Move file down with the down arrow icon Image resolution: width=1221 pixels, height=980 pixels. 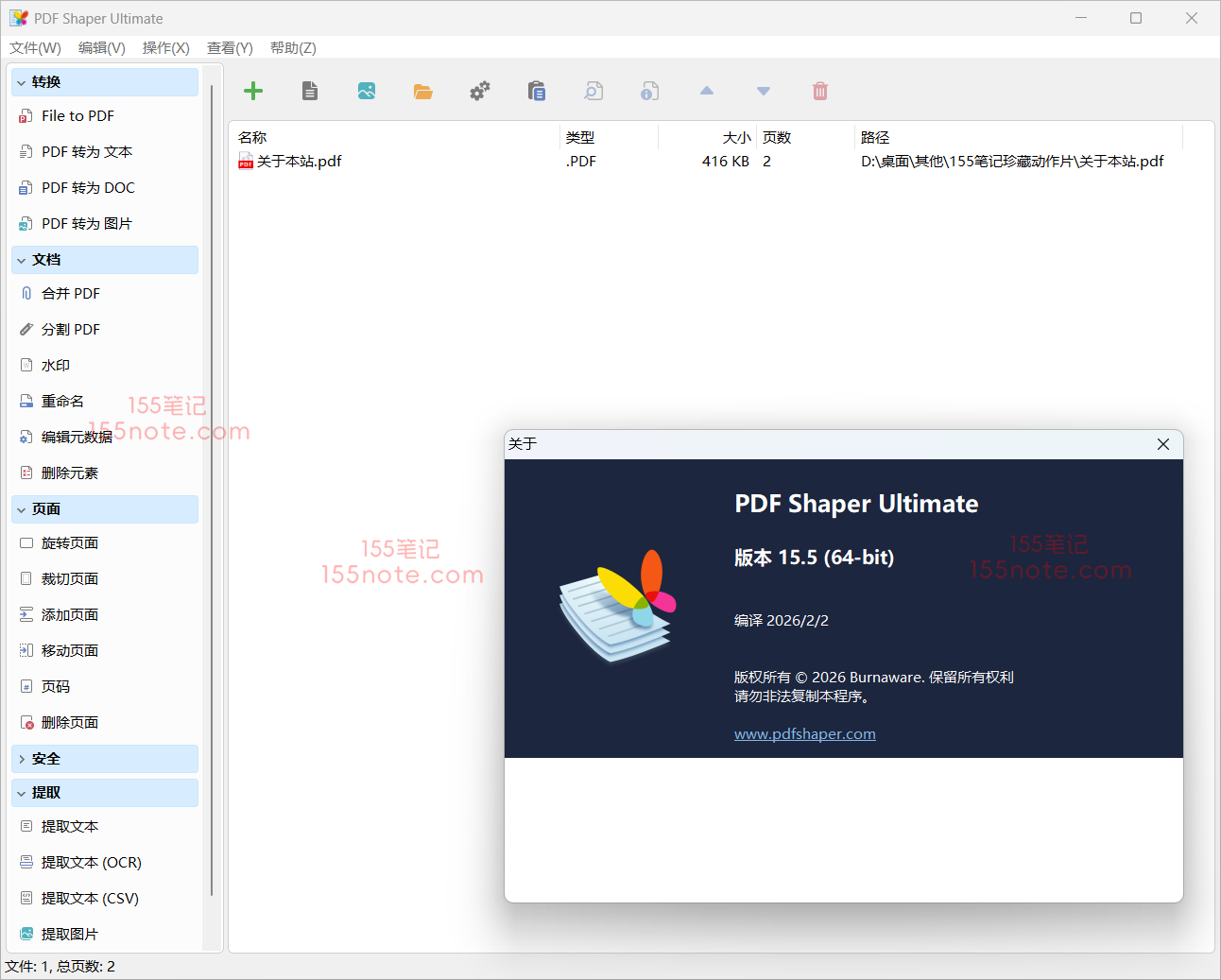pyautogui.click(x=764, y=91)
